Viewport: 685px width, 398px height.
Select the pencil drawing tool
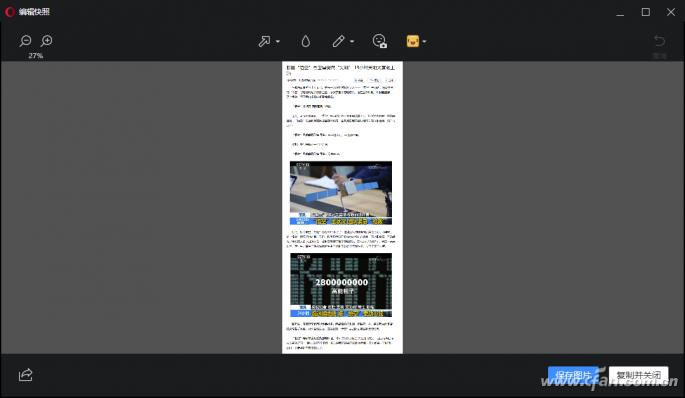(x=338, y=42)
